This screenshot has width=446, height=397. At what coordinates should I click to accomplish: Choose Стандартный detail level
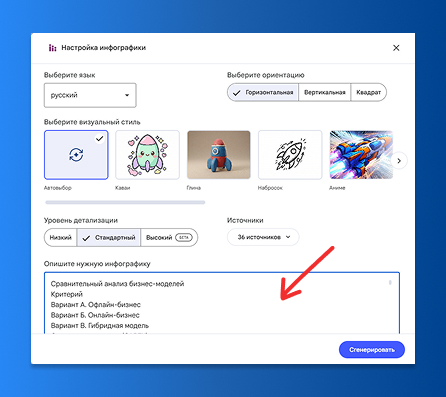pos(109,238)
